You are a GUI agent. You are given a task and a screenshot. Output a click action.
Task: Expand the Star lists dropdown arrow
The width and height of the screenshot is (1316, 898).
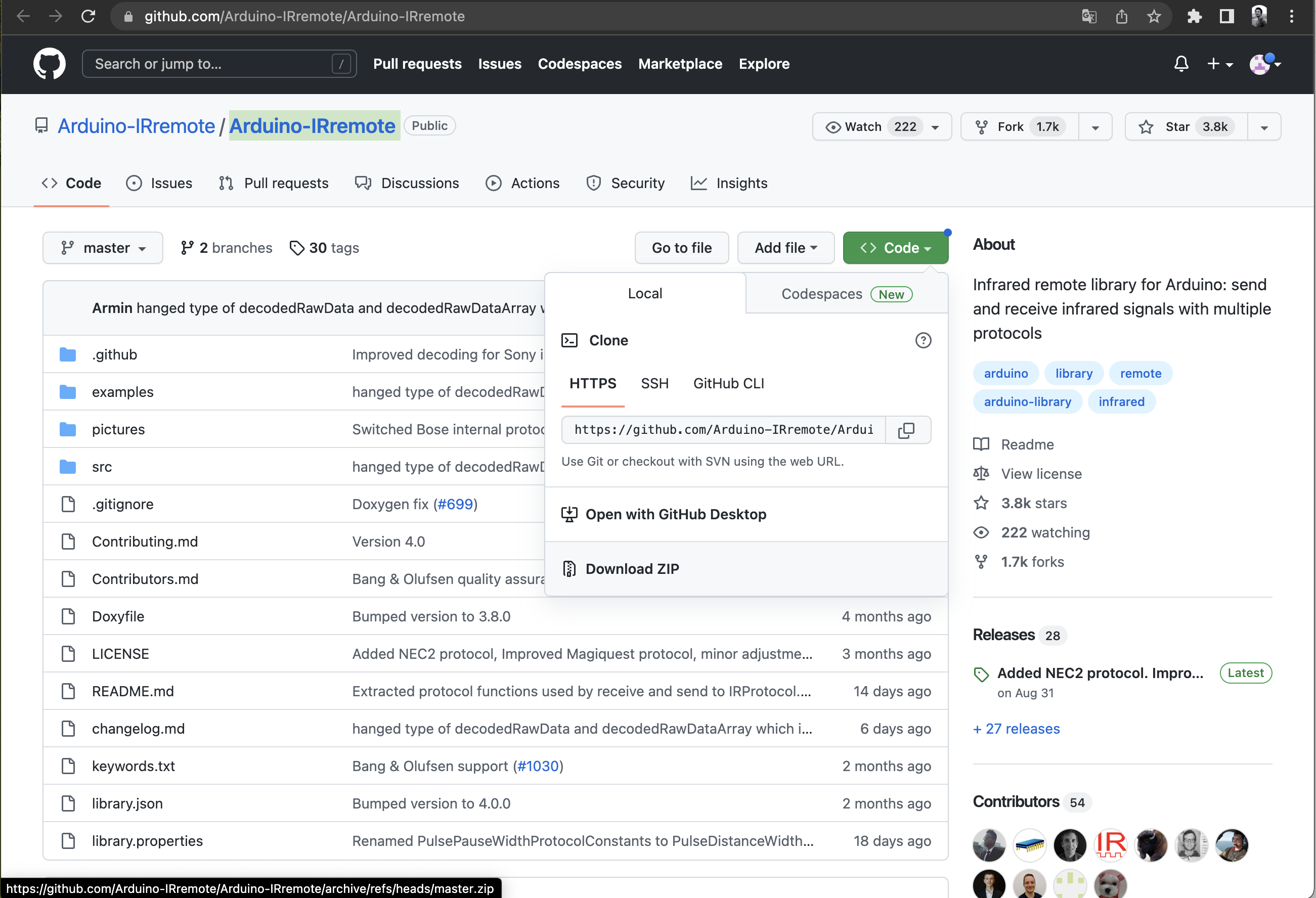[x=1264, y=127]
